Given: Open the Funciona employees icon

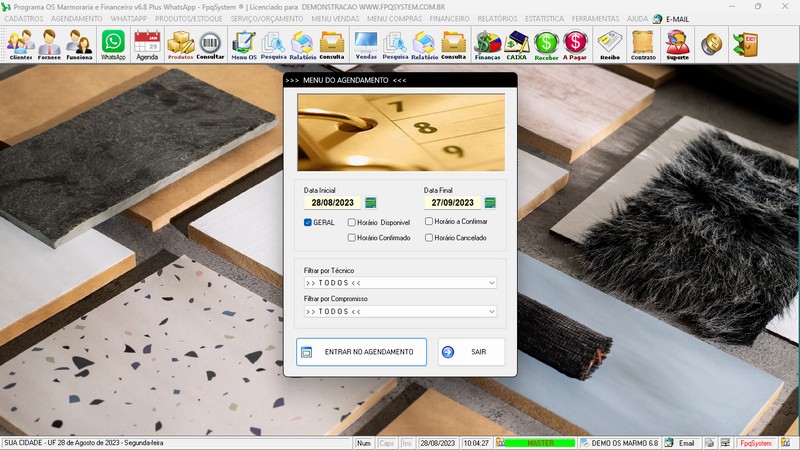Looking at the screenshot, I should (79, 44).
